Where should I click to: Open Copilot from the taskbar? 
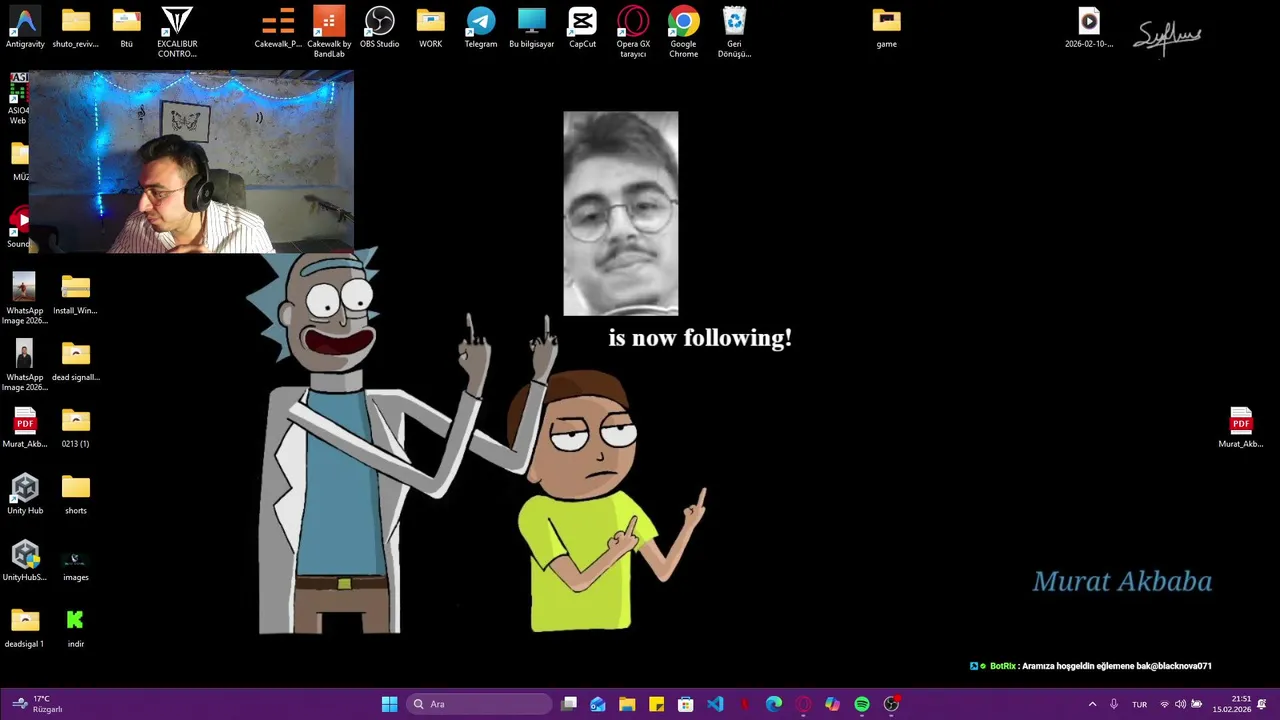[x=832, y=704]
